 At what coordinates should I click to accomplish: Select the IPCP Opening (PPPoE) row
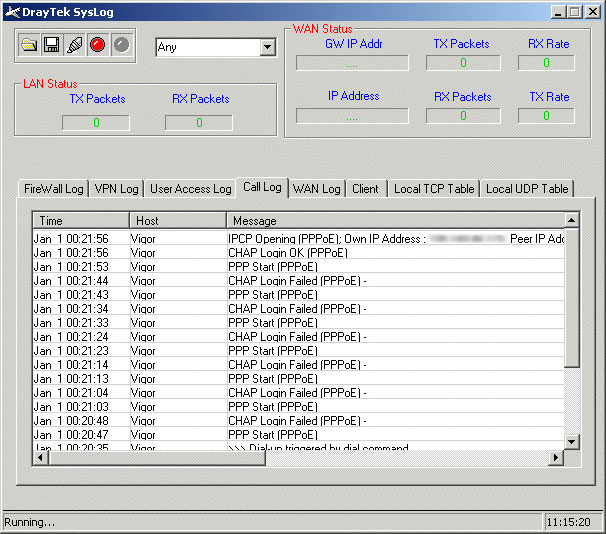(x=298, y=239)
